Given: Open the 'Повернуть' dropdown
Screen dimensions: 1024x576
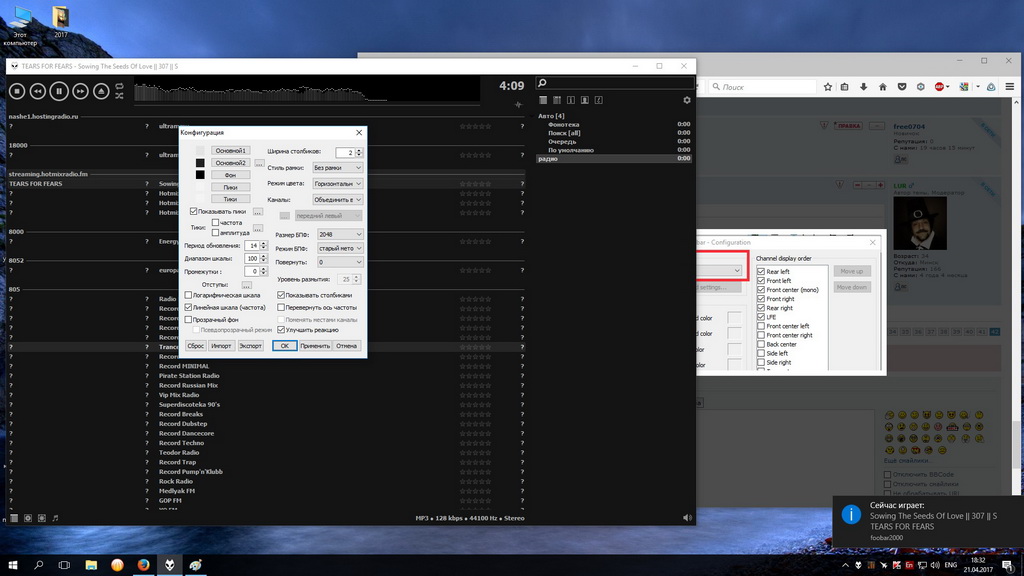Looking at the screenshot, I should 339,262.
